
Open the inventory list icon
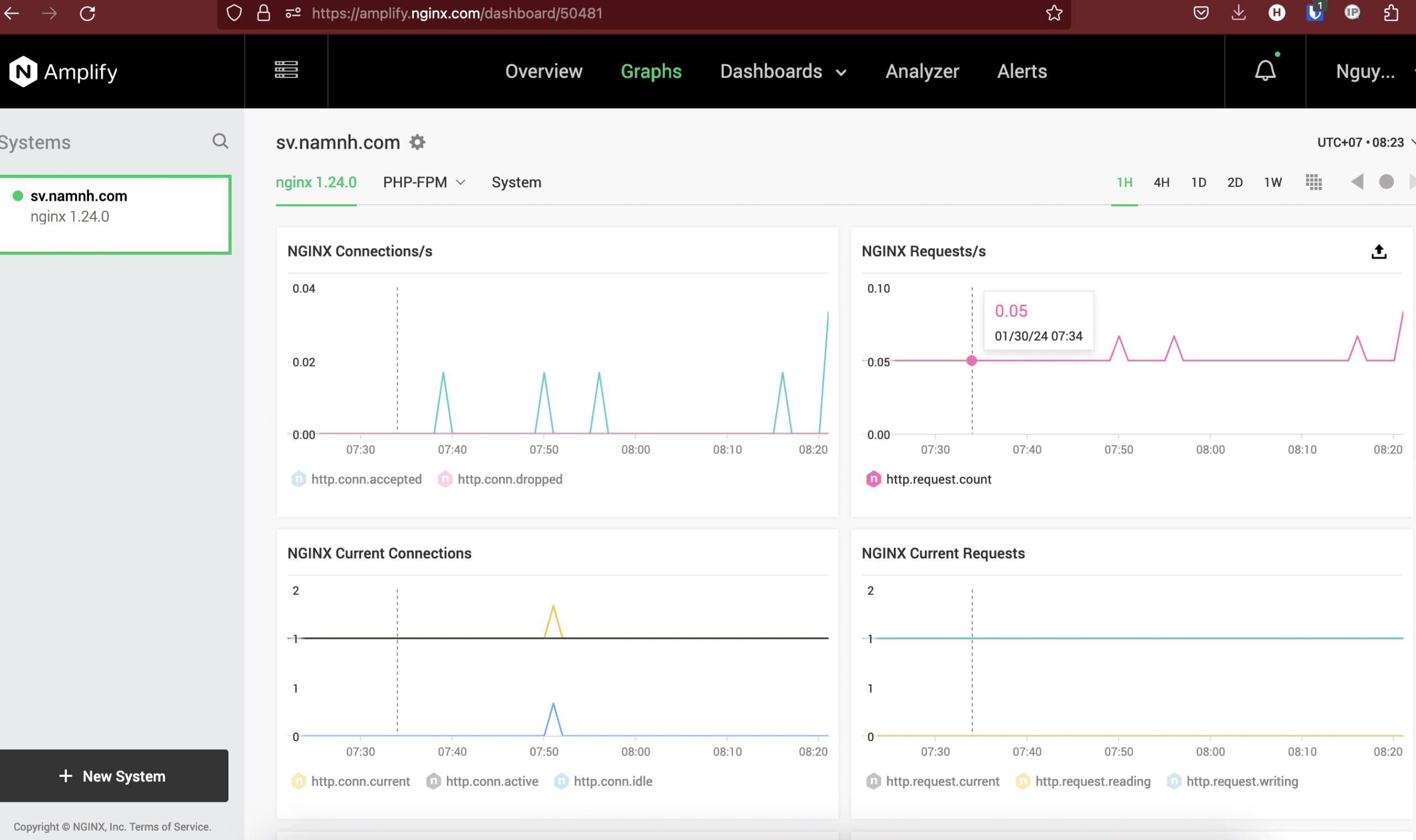pyautogui.click(x=286, y=70)
